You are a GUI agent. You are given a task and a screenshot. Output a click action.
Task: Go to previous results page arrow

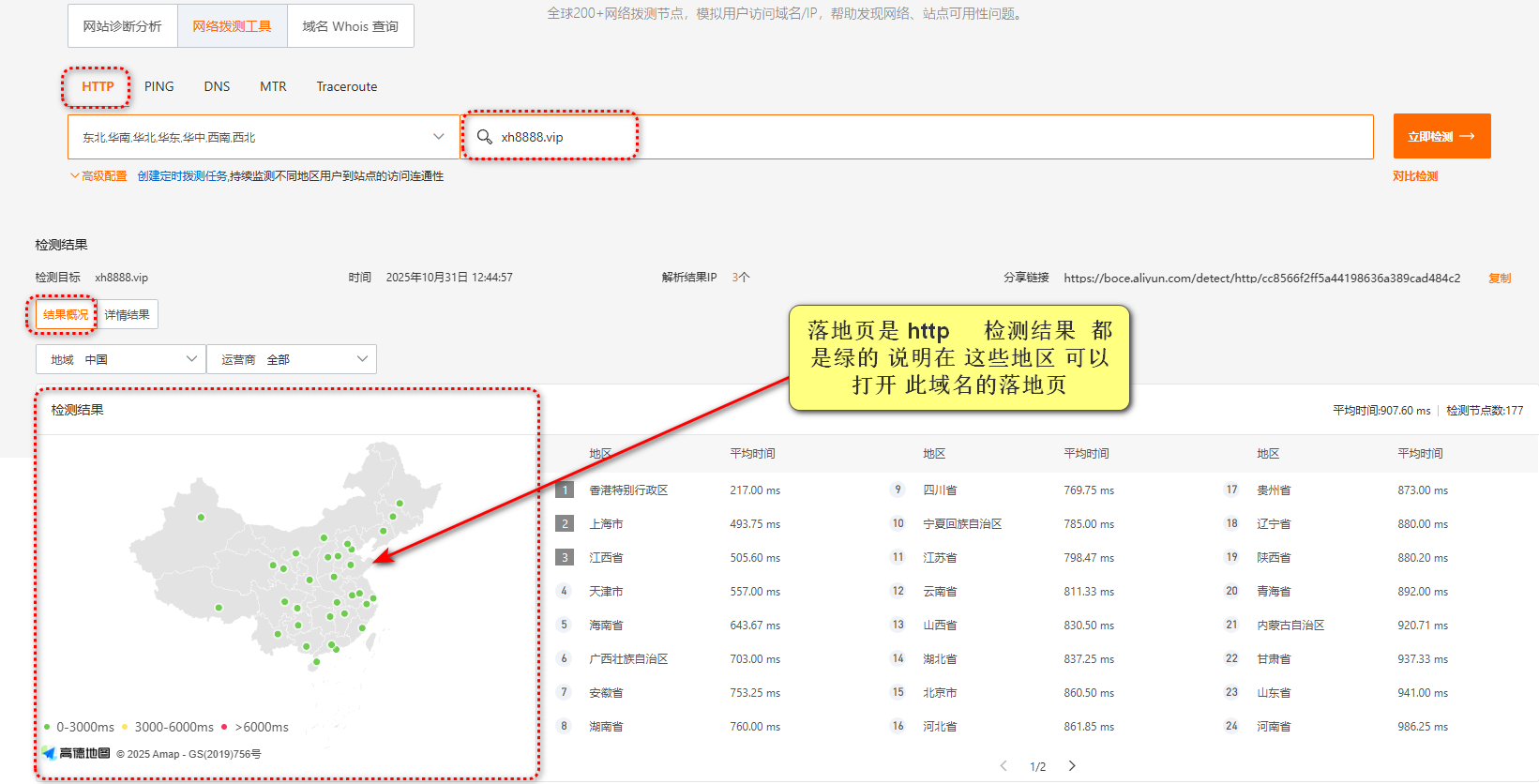click(x=1003, y=766)
